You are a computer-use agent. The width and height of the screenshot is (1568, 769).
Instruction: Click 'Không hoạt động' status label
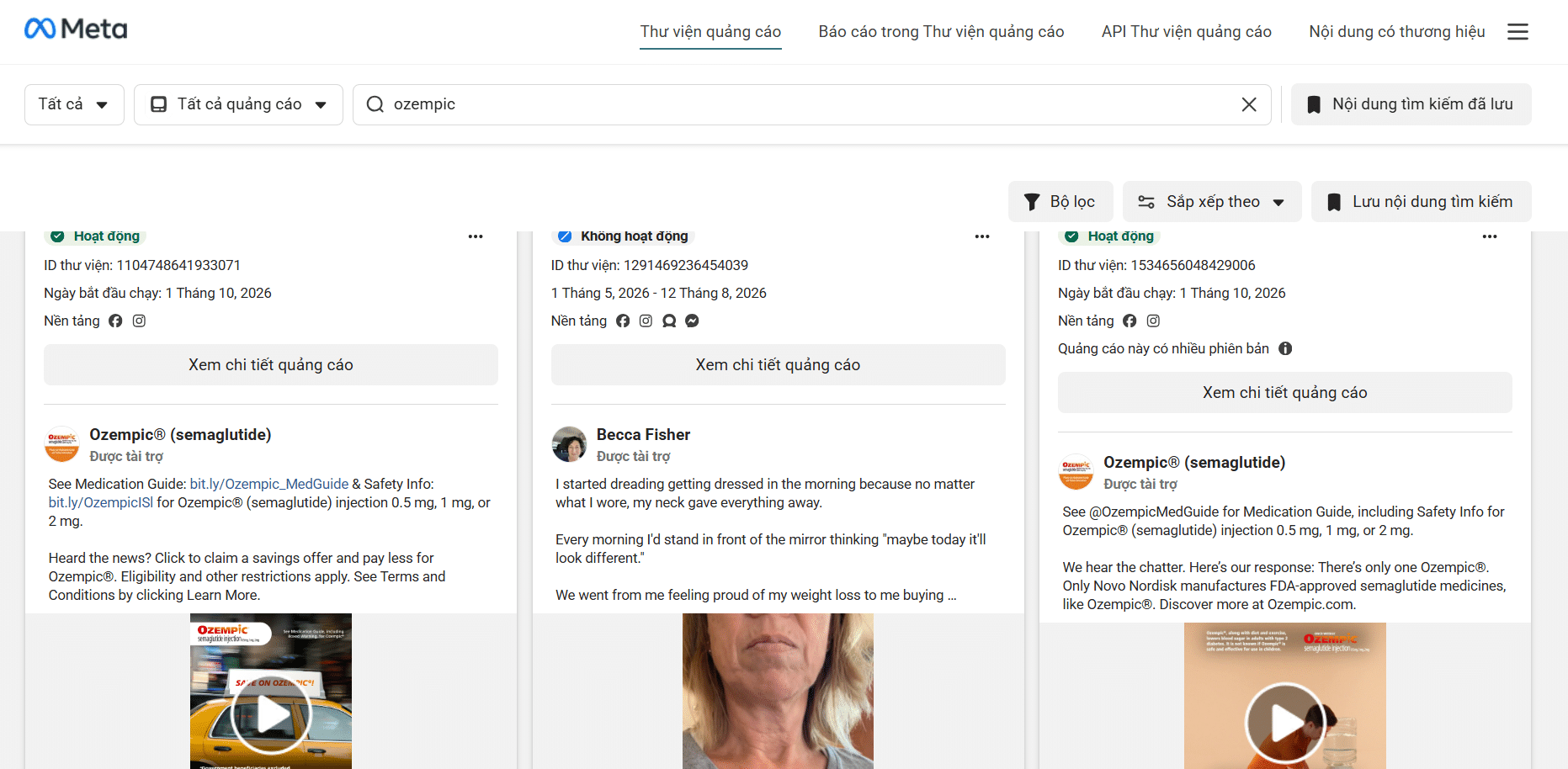634,236
